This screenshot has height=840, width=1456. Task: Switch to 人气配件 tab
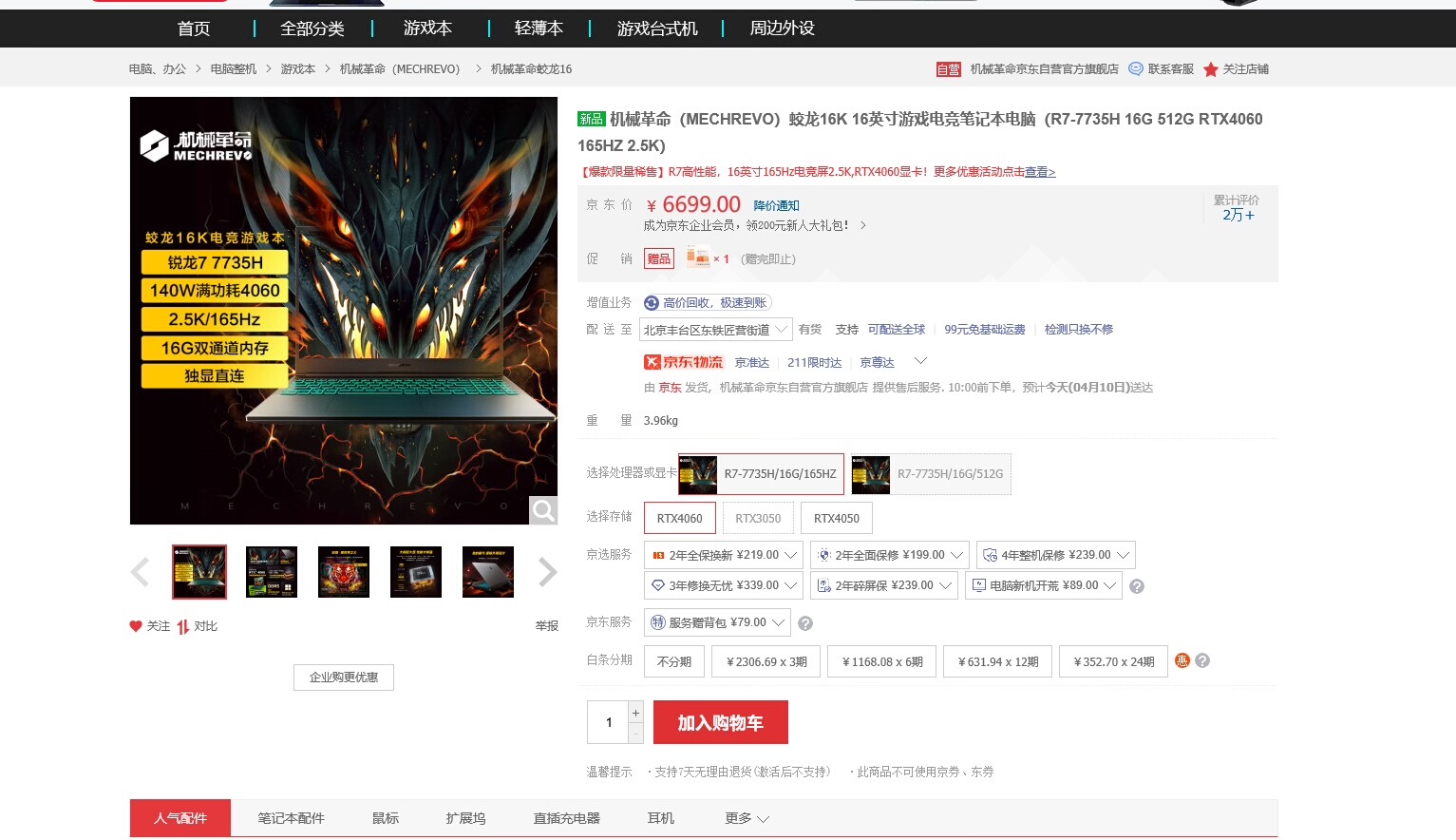180,818
